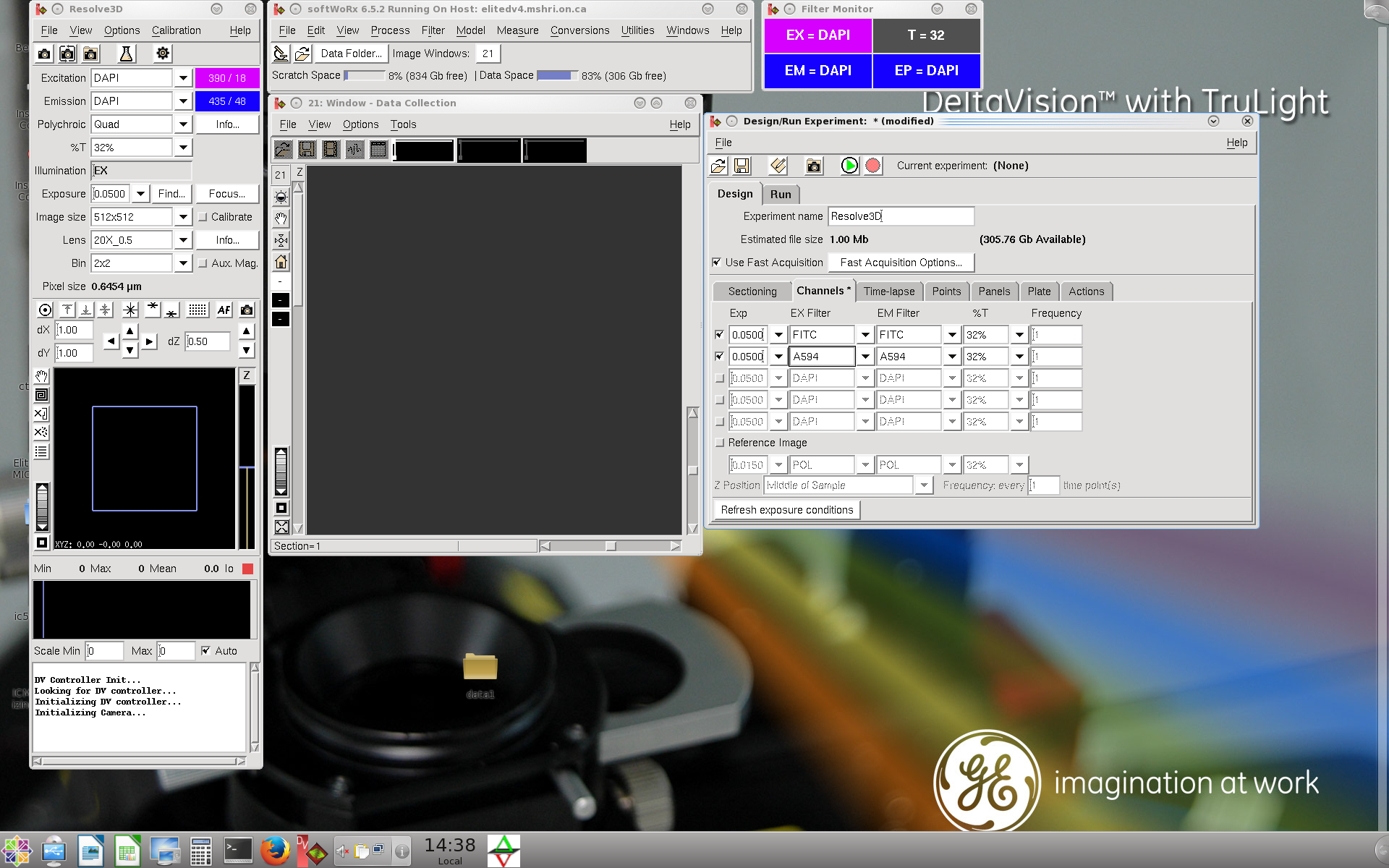
Task: Click the AF autofocus icon
Action: [x=224, y=310]
